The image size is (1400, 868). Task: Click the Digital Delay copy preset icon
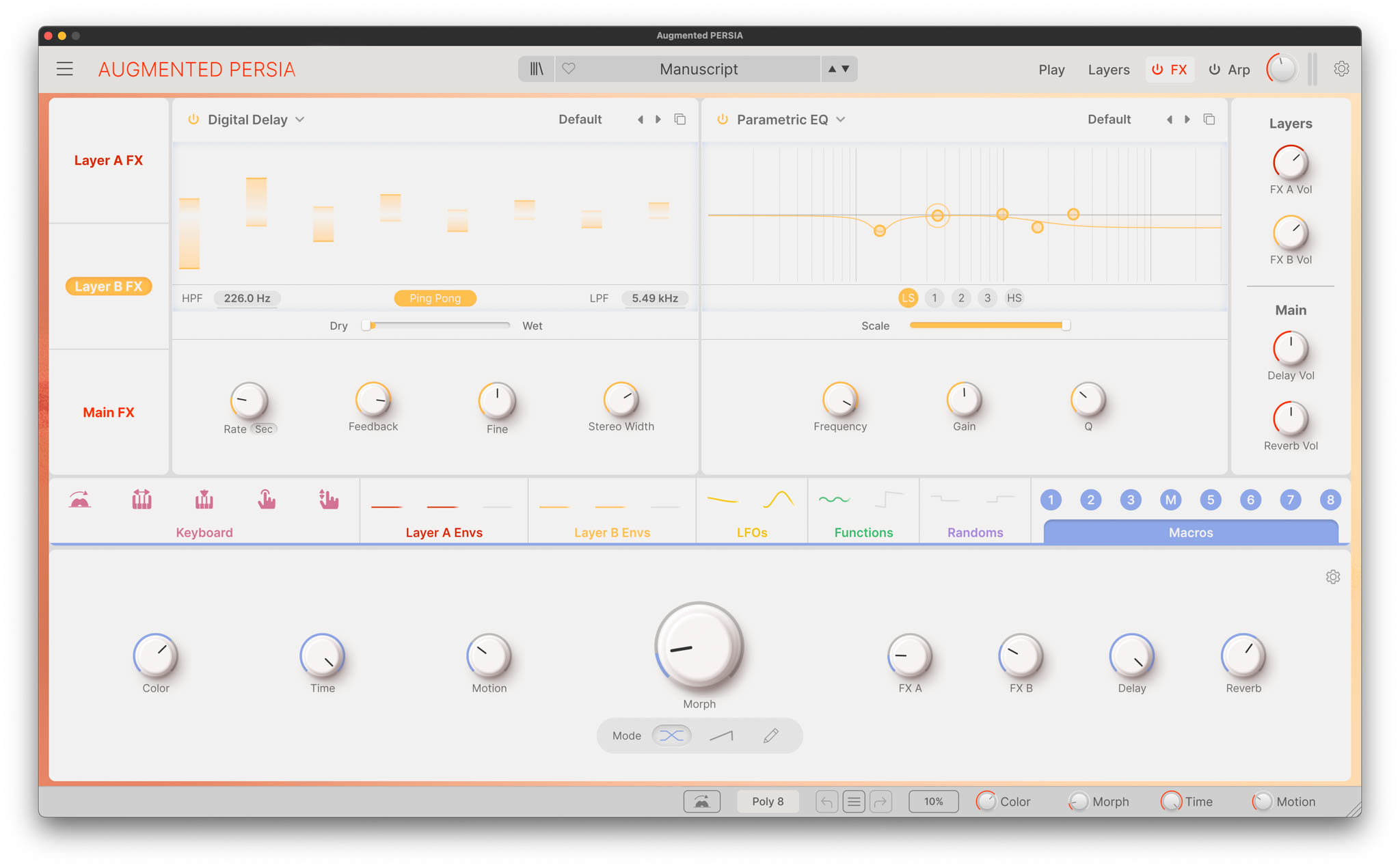pos(680,120)
